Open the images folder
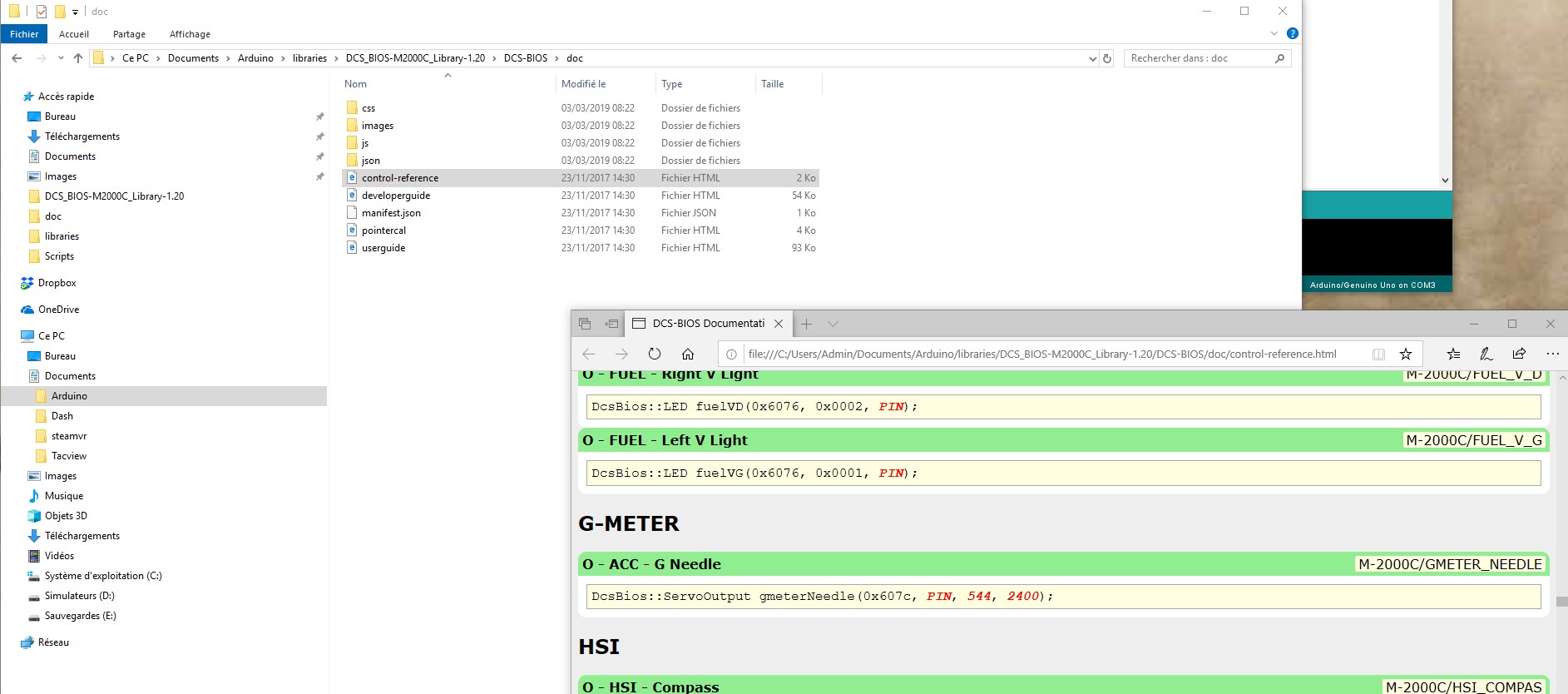 pyautogui.click(x=378, y=126)
